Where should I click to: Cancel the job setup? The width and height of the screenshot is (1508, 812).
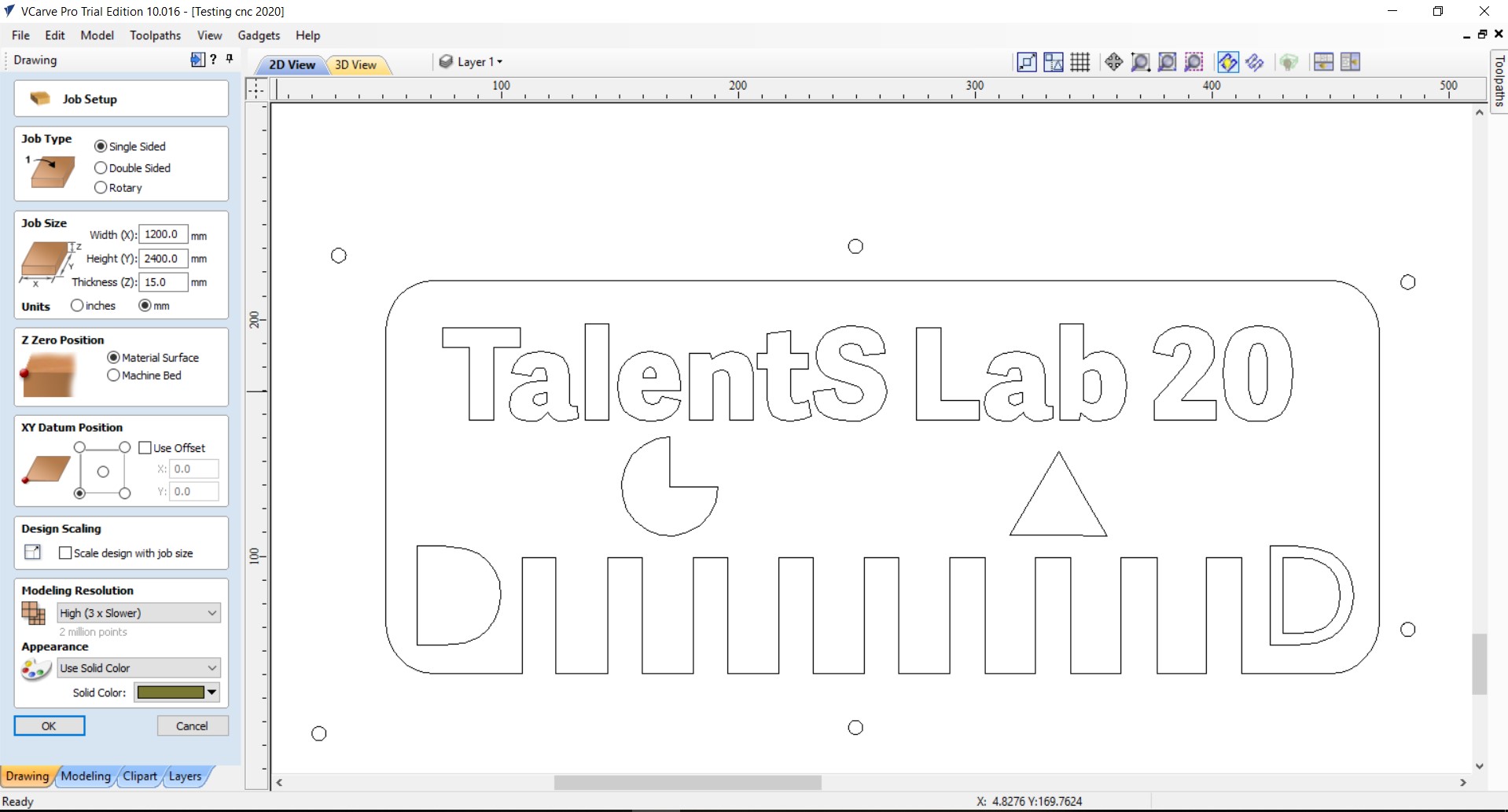(192, 726)
